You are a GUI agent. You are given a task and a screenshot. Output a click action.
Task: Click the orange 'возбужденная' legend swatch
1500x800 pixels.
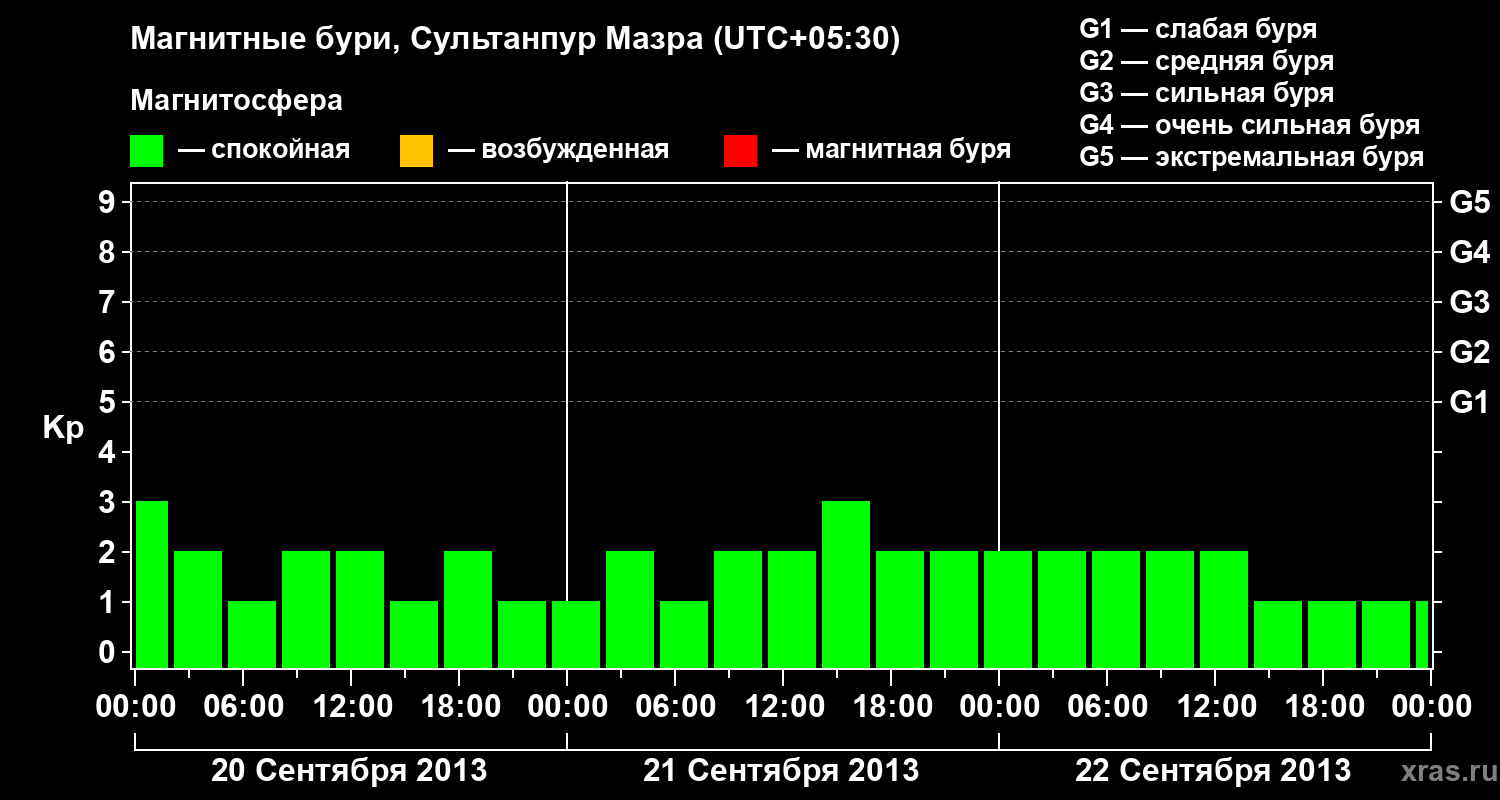(x=416, y=151)
